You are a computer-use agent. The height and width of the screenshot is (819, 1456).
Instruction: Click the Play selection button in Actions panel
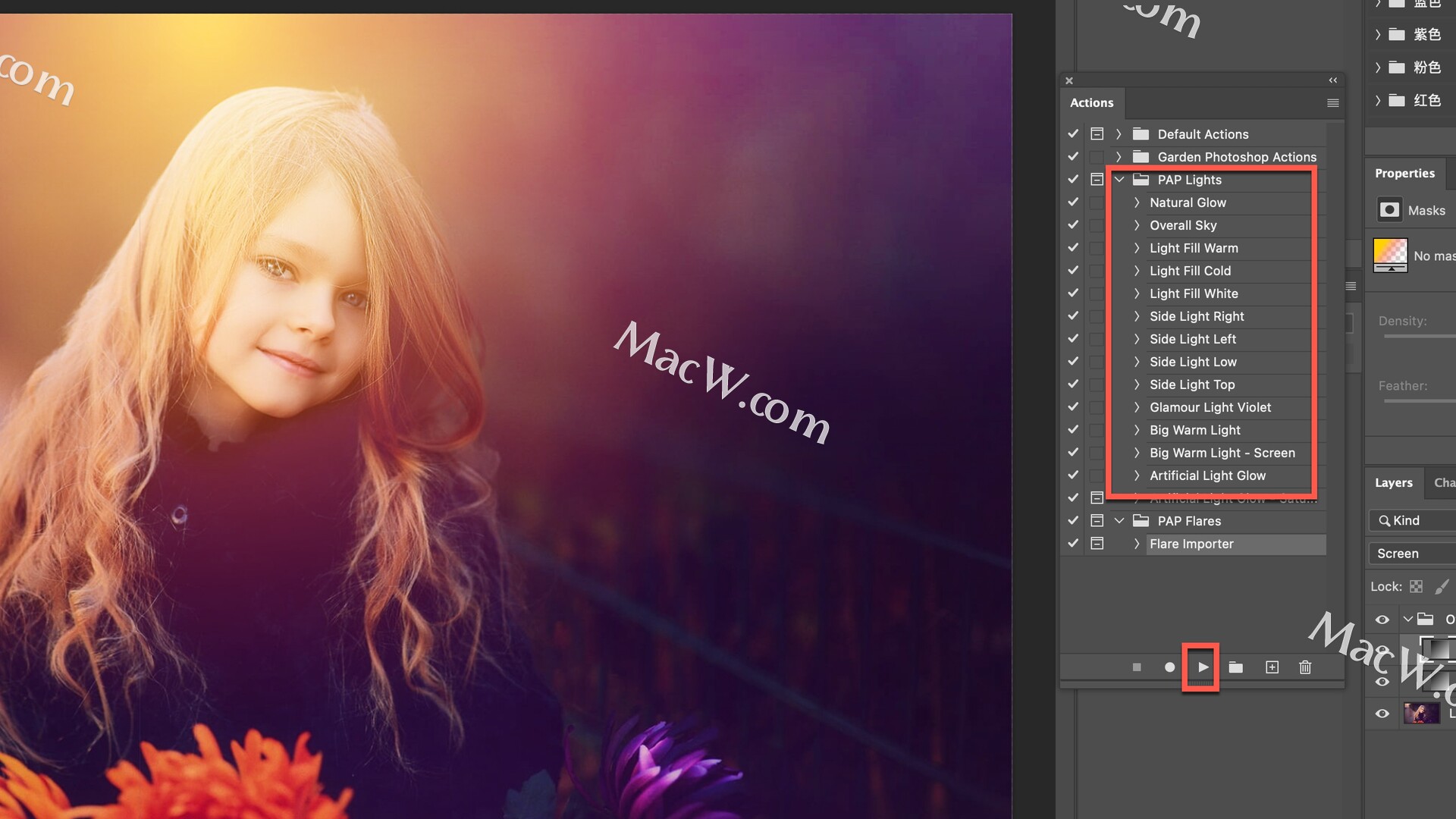point(1203,667)
